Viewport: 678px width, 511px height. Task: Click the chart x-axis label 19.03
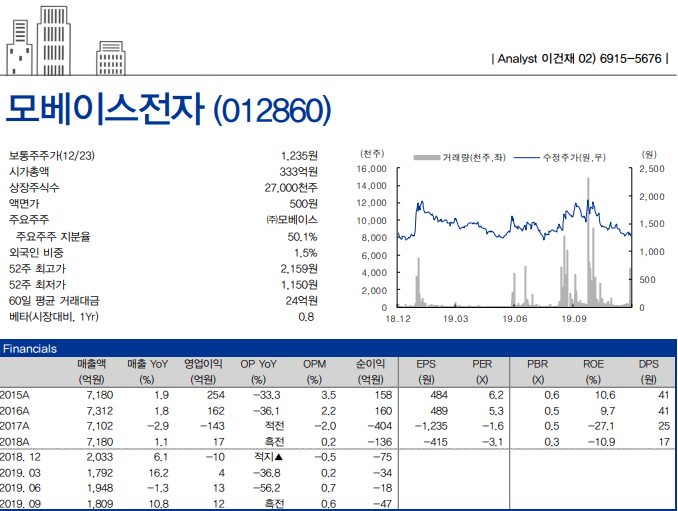[456, 319]
